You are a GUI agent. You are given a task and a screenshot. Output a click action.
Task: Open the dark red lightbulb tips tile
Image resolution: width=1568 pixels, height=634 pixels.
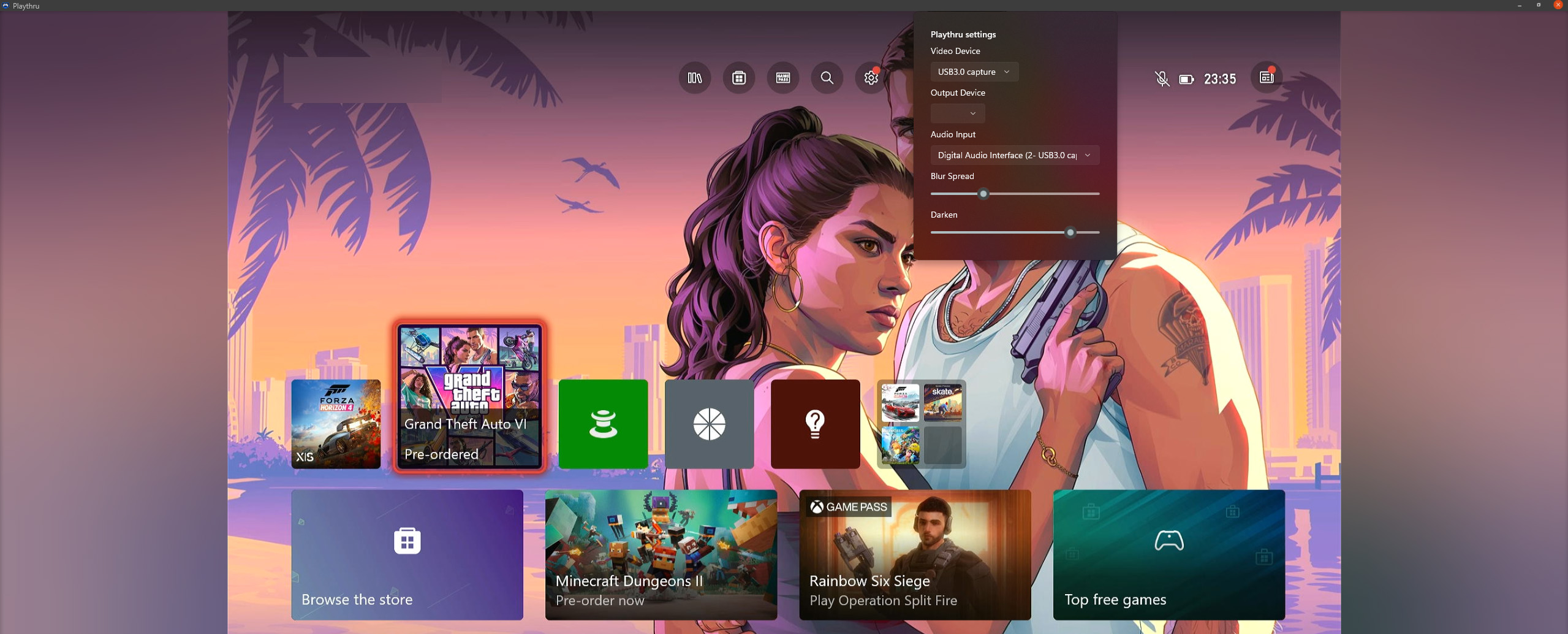point(815,424)
